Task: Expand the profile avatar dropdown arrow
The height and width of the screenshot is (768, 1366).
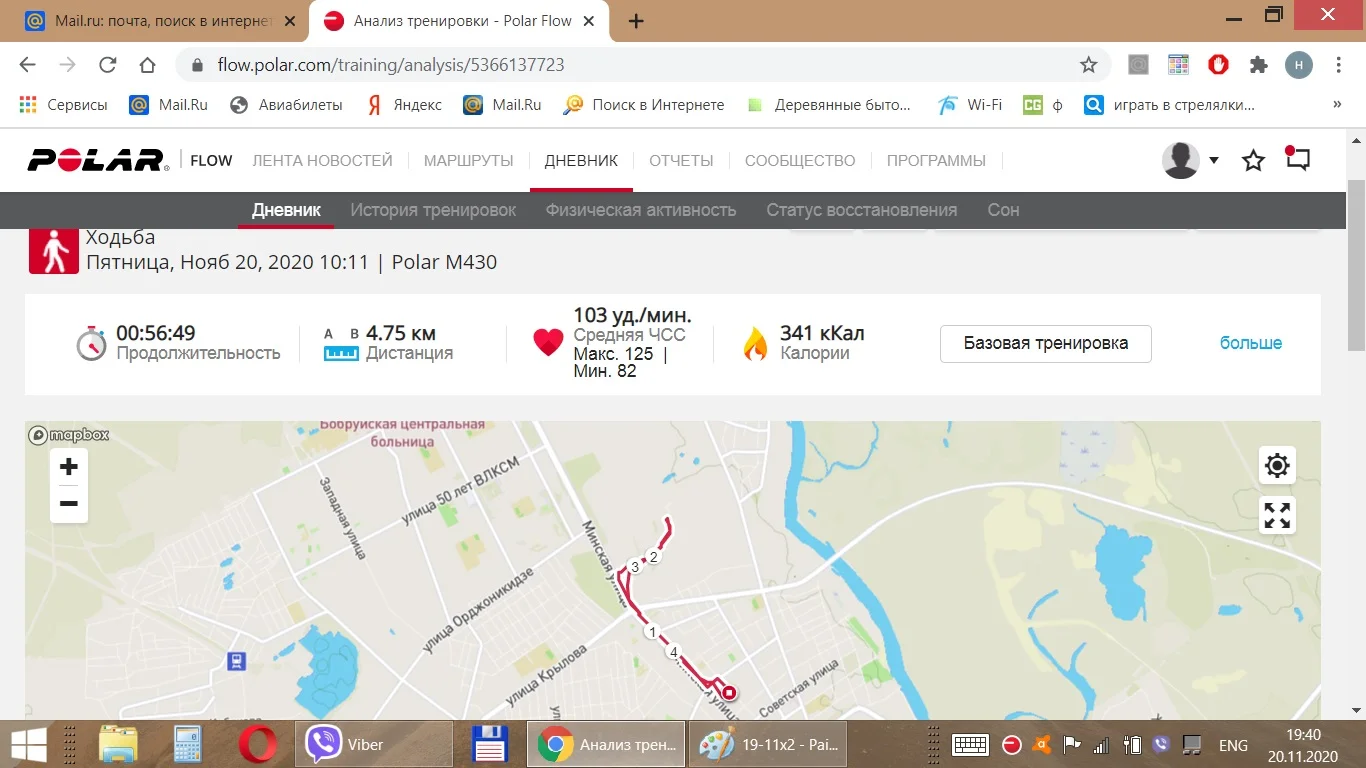Action: pyautogui.click(x=1214, y=160)
